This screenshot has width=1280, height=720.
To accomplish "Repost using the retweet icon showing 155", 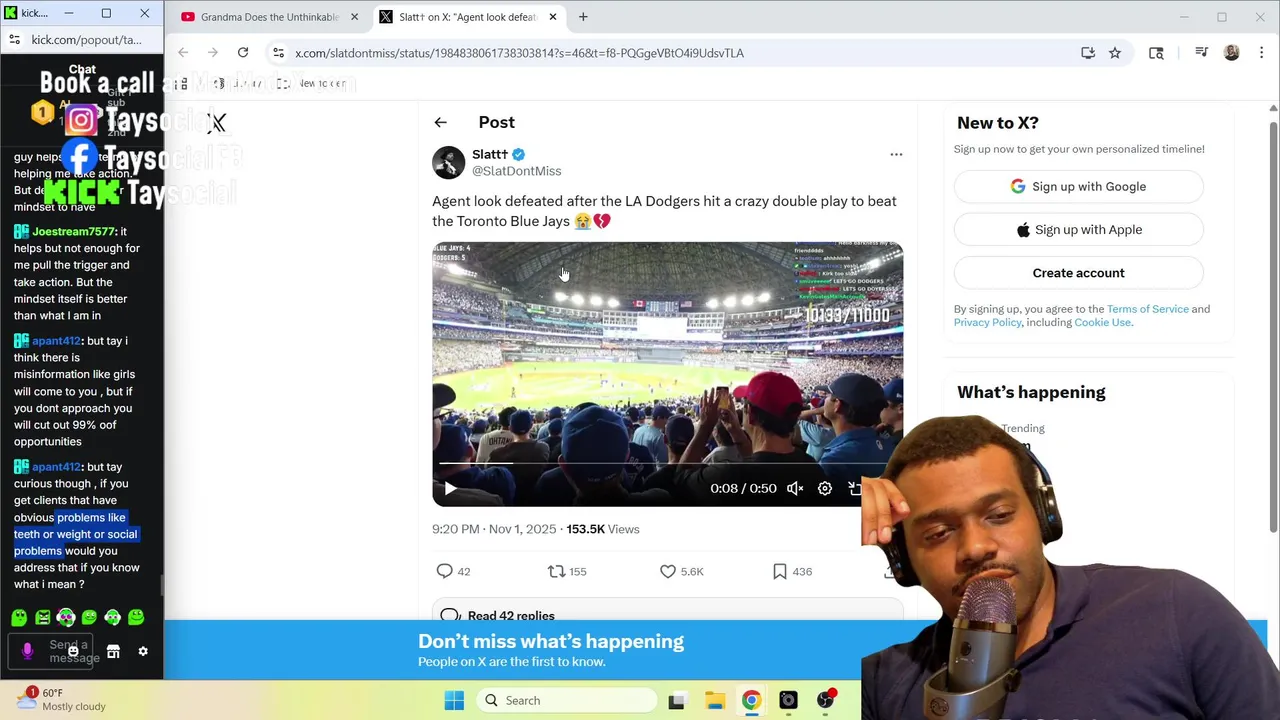I will point(556,571).
